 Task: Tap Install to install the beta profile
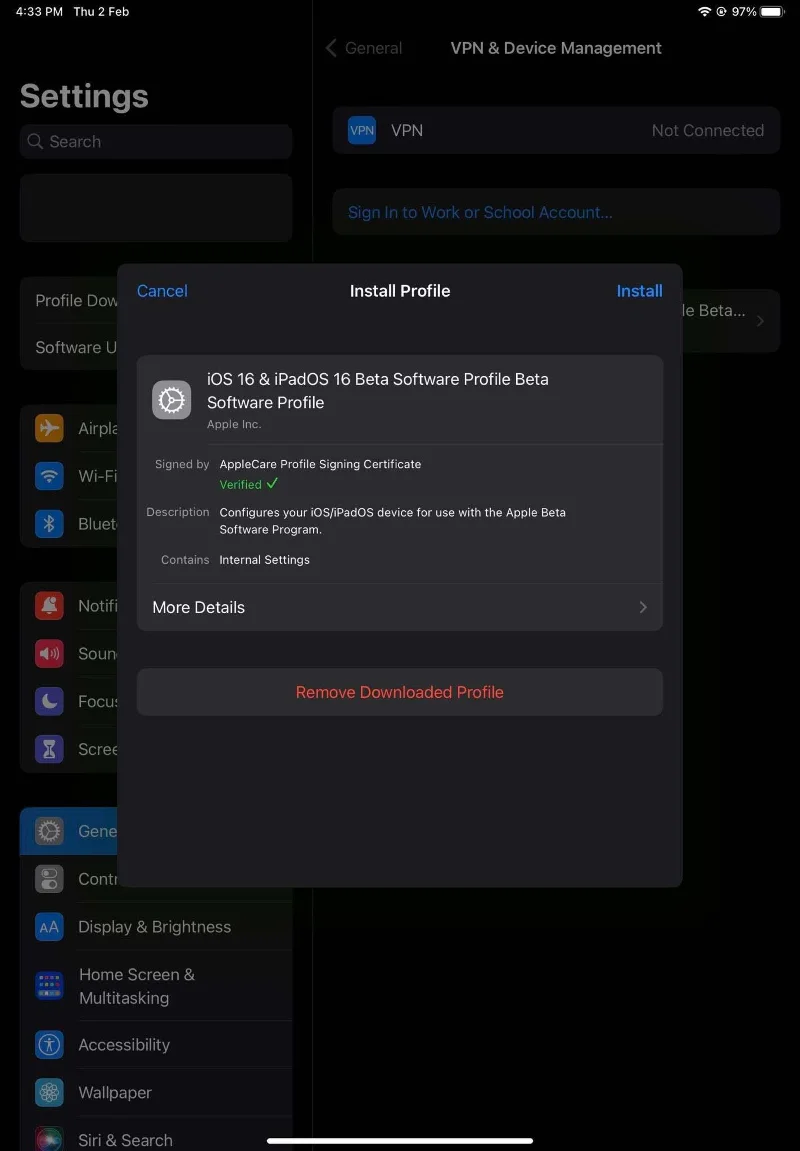(639, 291)
